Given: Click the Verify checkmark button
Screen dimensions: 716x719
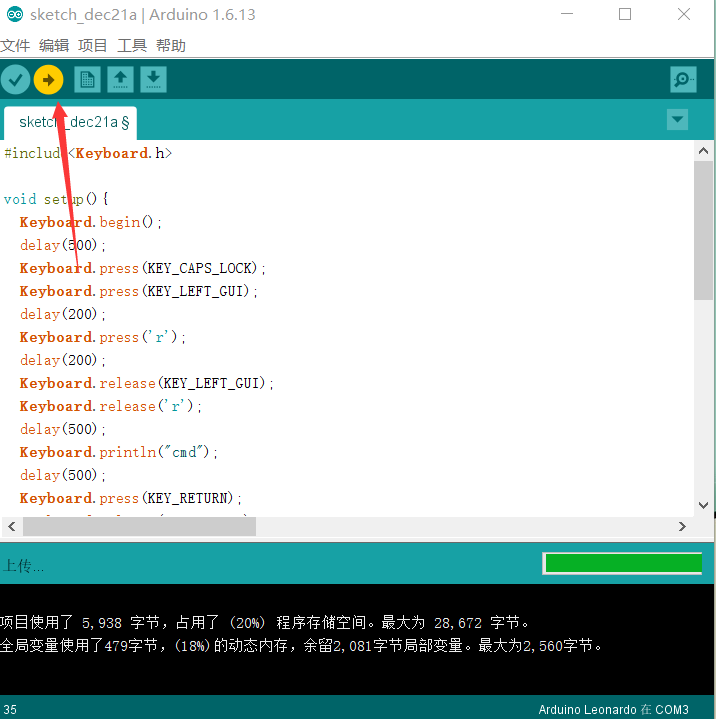Looking at the screenshot, I should [x=16, y=80].
